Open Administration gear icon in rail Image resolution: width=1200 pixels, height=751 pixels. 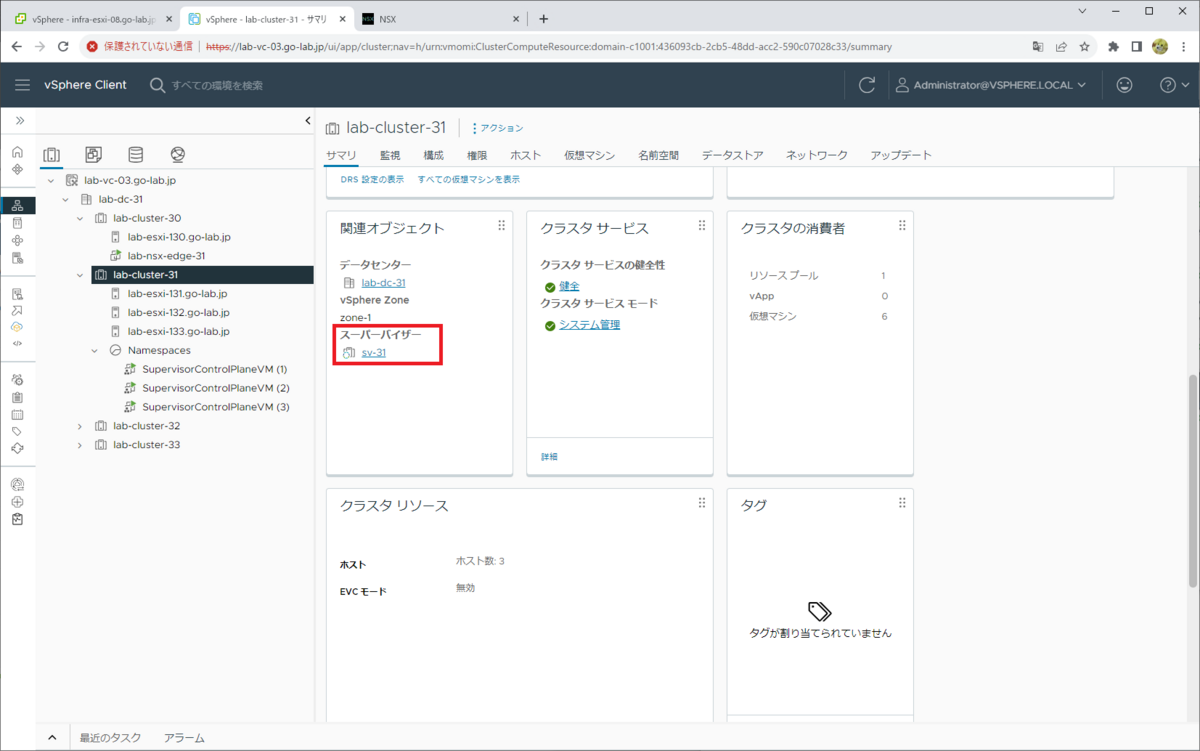(x=17, y=379)
